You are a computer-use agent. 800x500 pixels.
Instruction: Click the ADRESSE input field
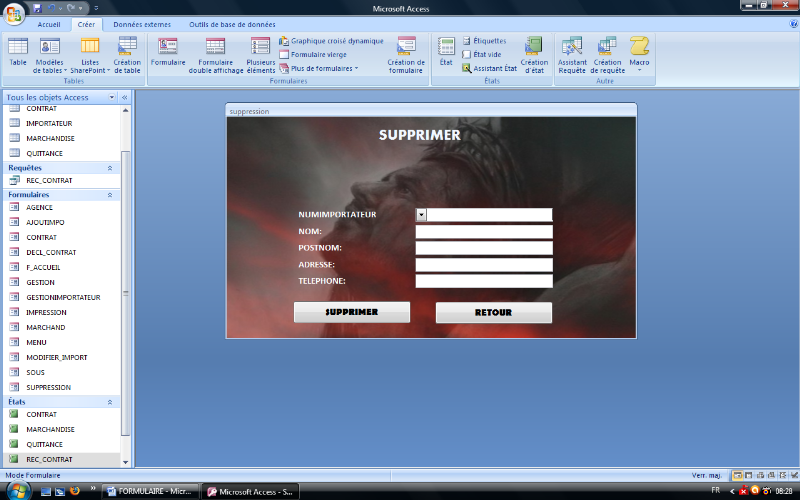484,265
